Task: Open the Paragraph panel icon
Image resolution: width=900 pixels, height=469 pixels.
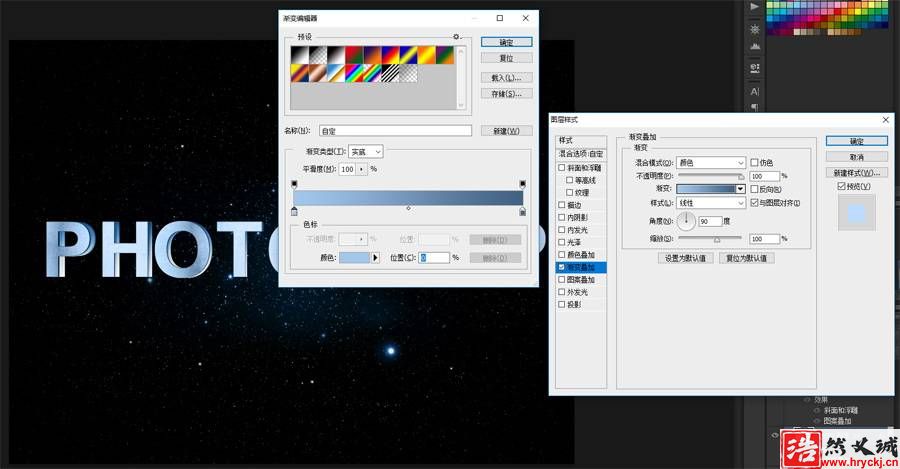Action: pos(754,107)
